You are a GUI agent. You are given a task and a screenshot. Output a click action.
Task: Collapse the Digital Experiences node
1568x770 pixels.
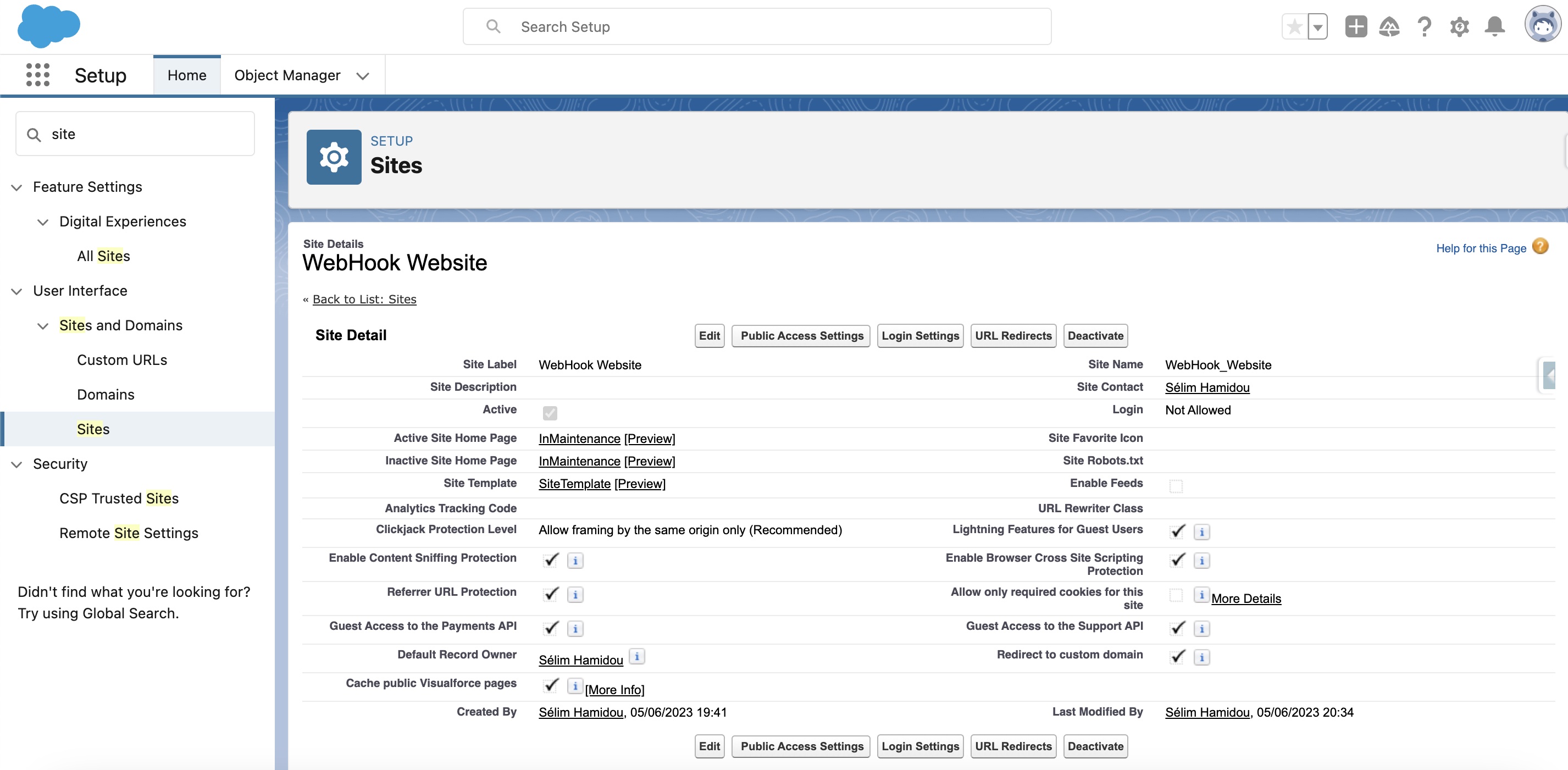(43, 222)
